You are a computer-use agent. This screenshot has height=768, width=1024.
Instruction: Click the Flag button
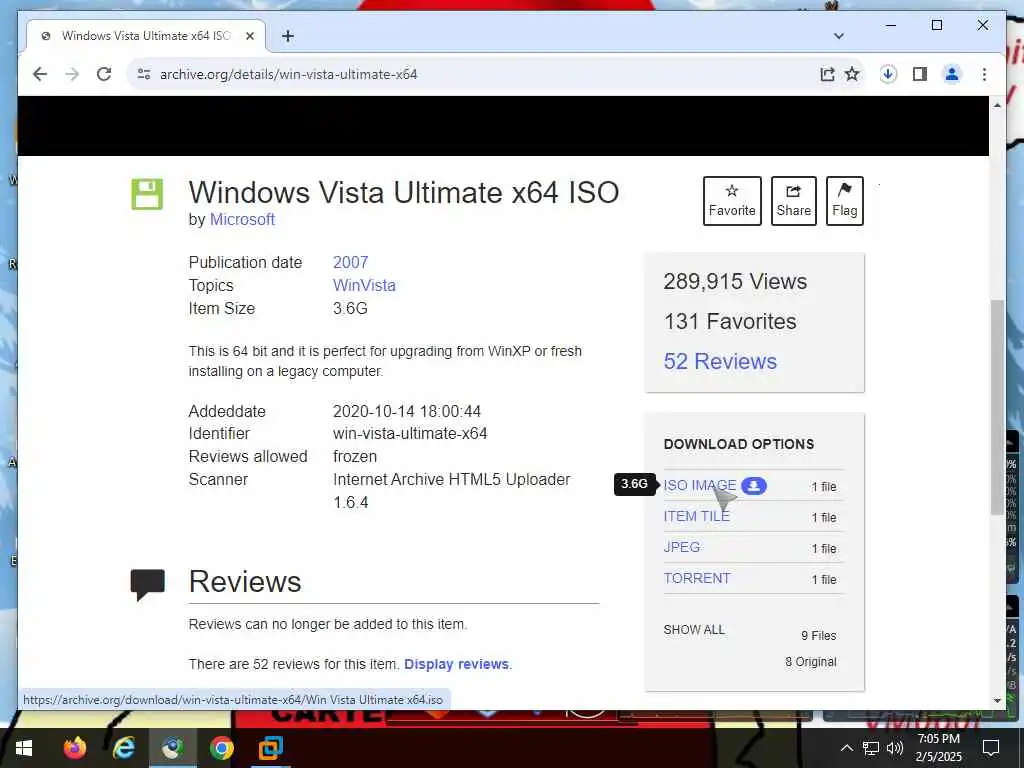click(844, 200)
